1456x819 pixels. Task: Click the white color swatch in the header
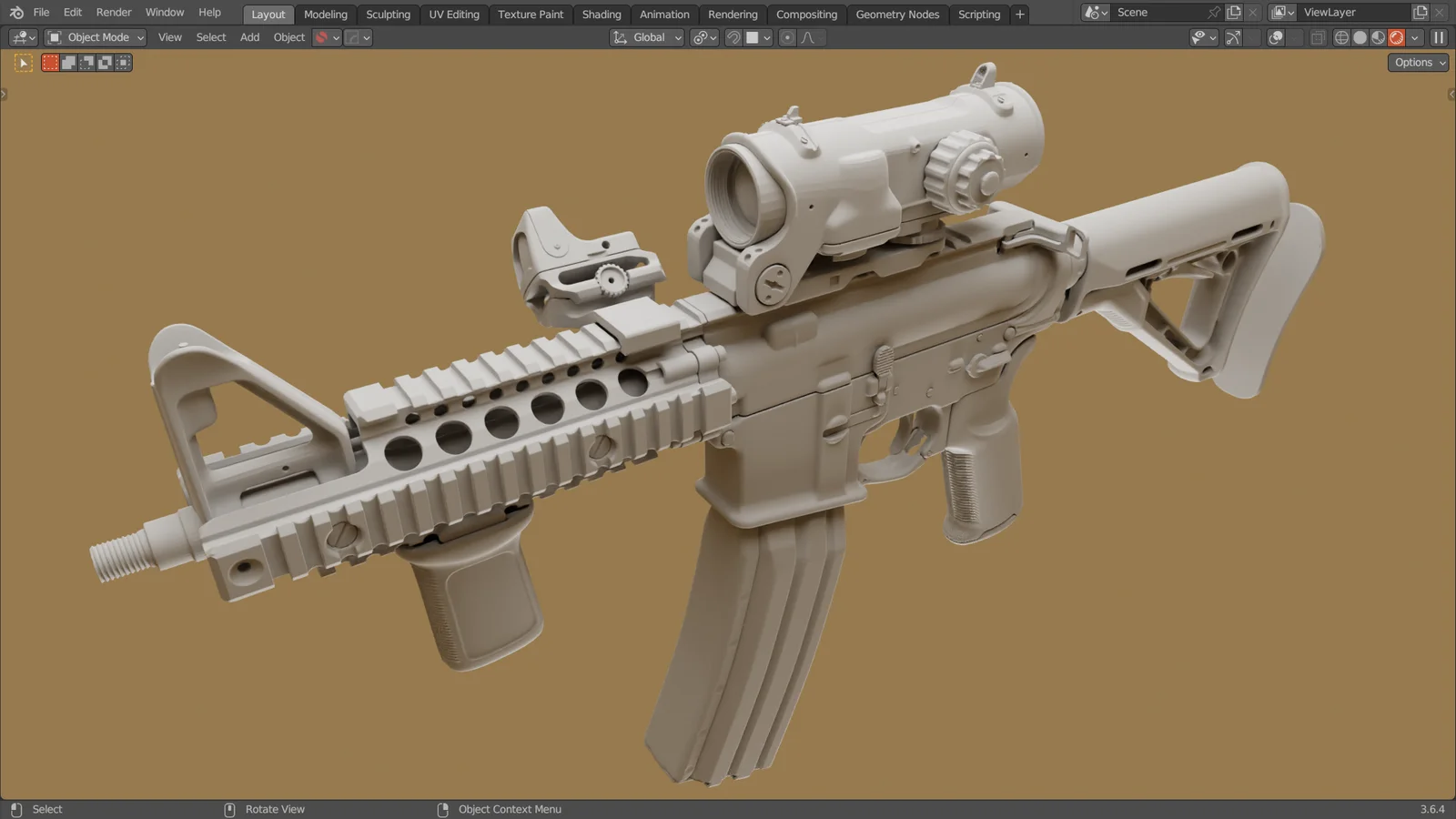753,37
